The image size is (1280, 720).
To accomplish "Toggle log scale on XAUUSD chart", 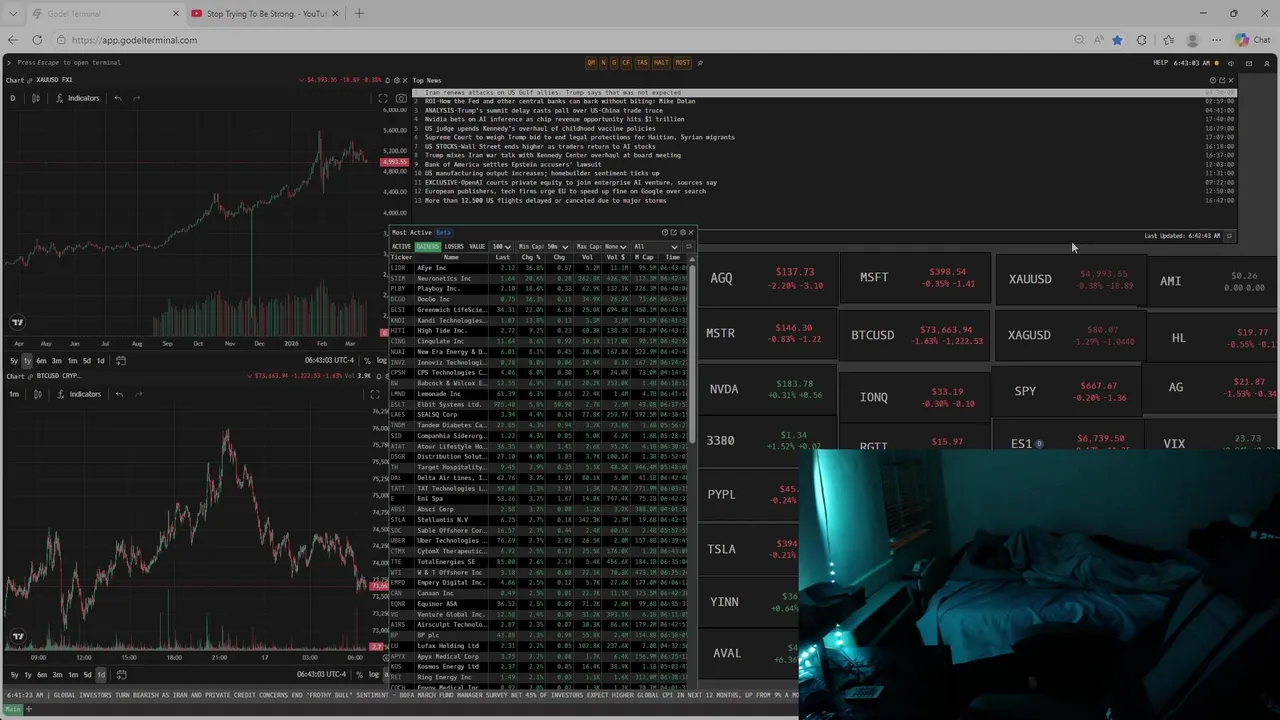I will click(x=381, y=360).
